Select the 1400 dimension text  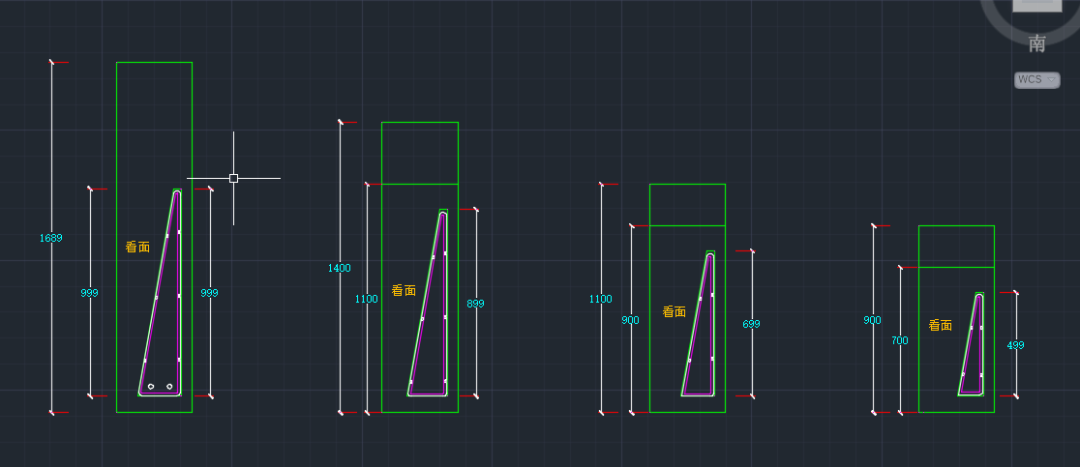[339, 269]
